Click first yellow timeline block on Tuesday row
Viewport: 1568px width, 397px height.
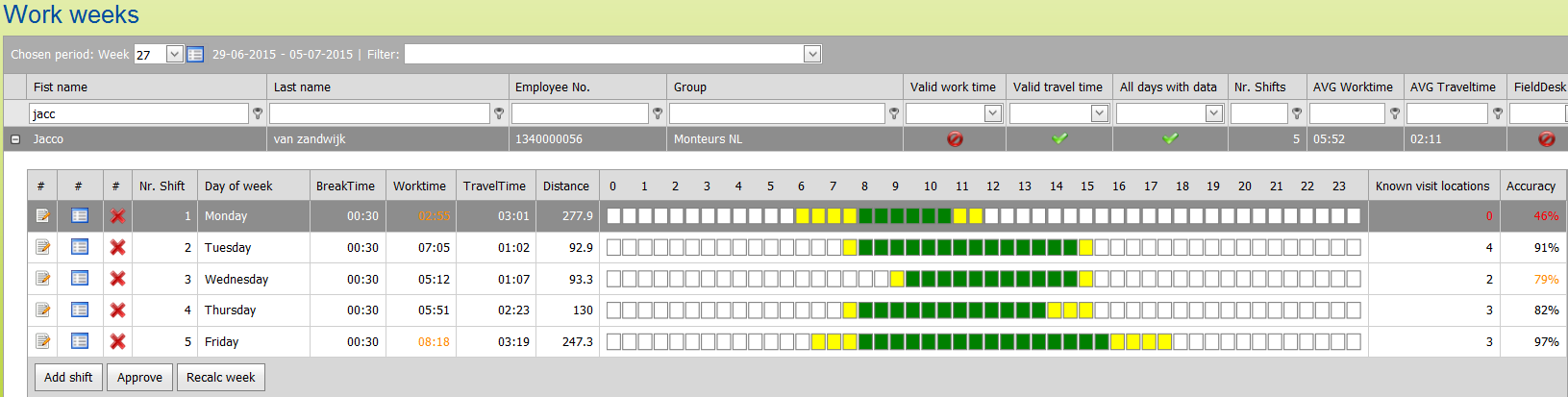850,248
